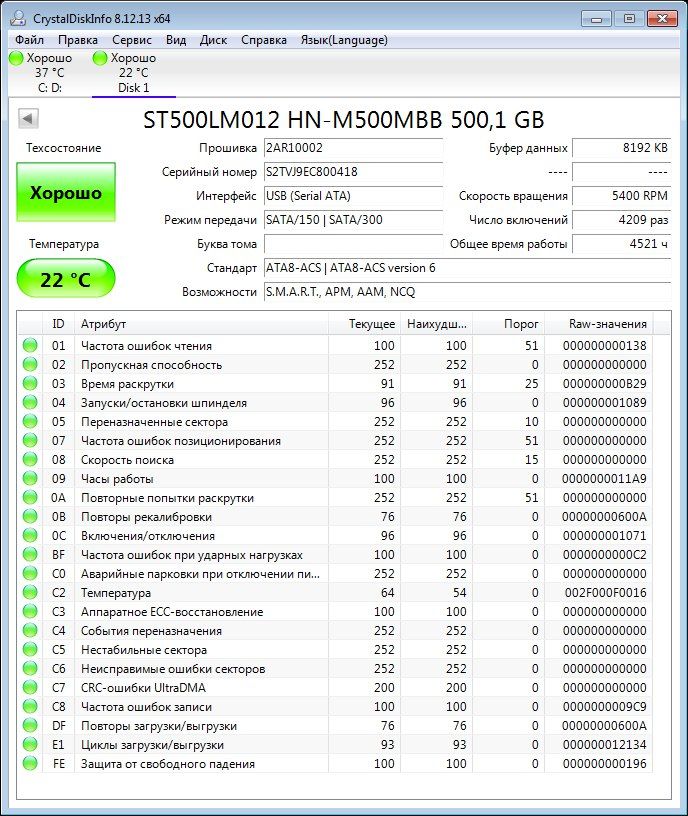Viewport: 688px width, 816px height.
Task: Click the firmware field 2AR10002
Action: tap(353, 148)
